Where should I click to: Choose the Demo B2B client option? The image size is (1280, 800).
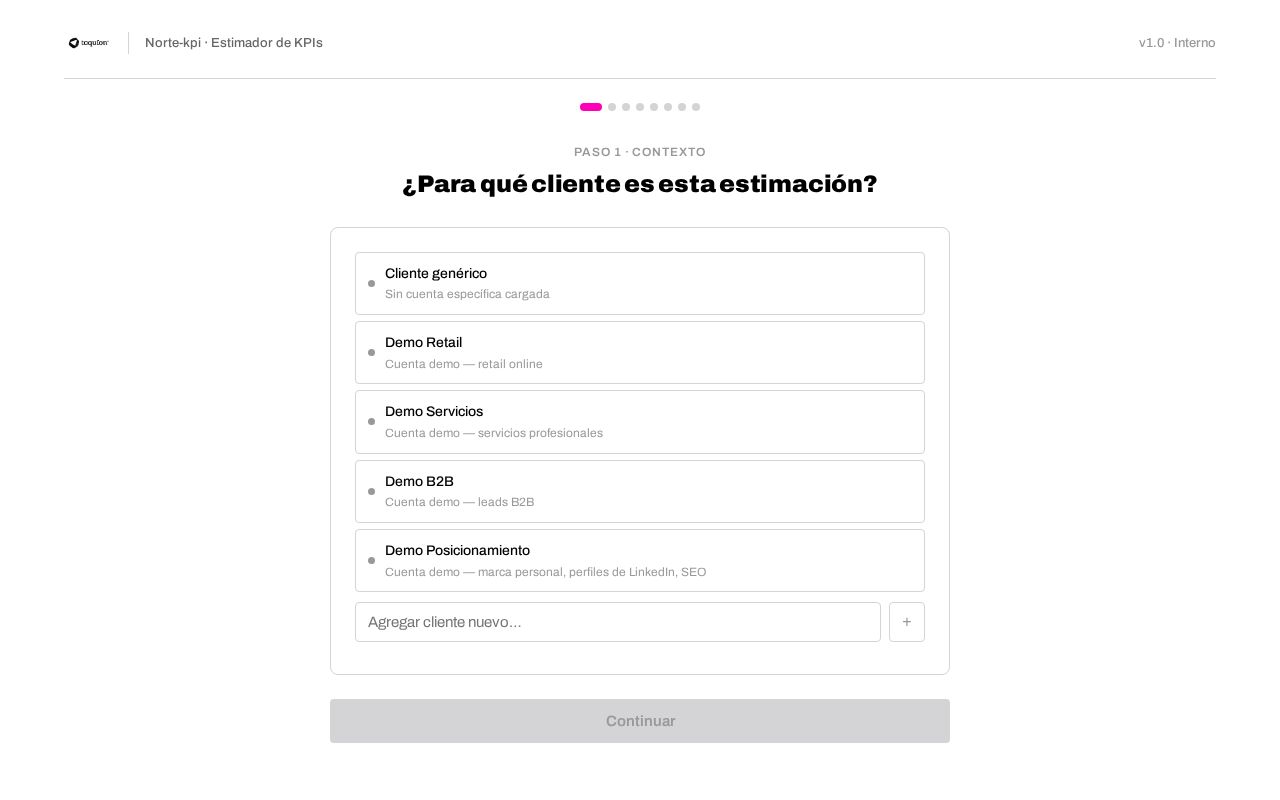pos(640,491)
